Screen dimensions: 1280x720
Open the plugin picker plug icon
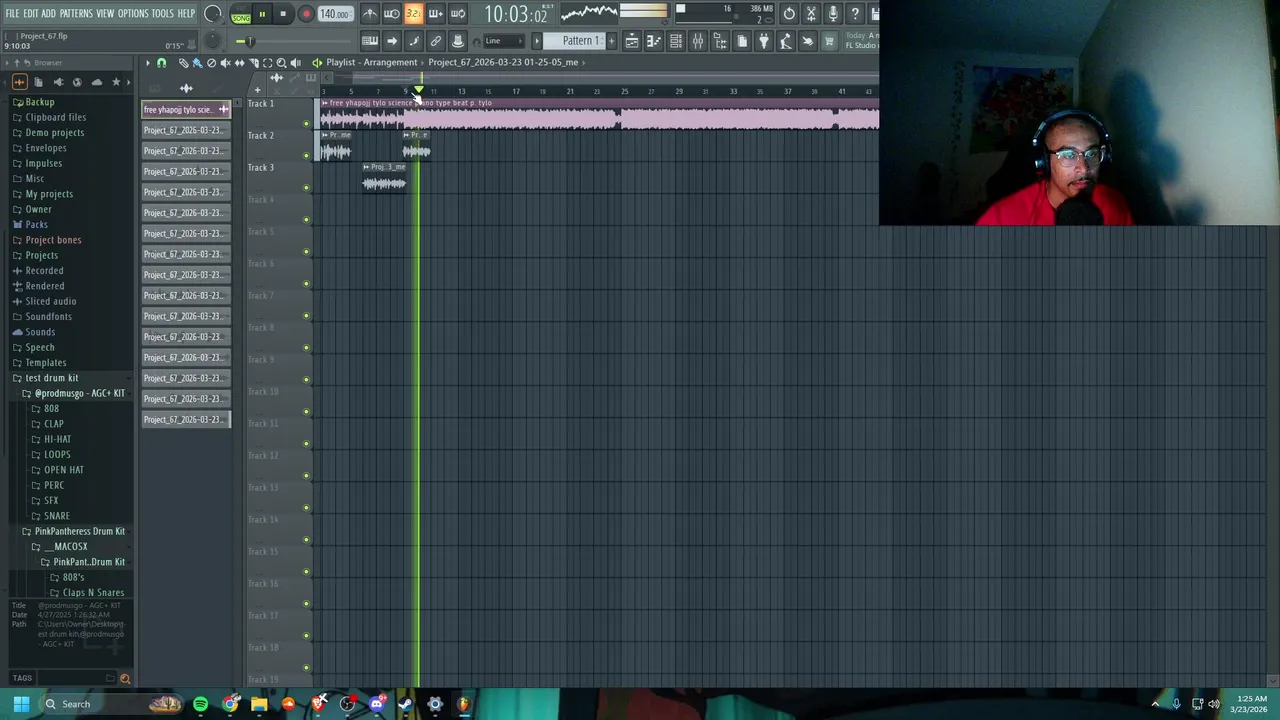coord(764,41)
